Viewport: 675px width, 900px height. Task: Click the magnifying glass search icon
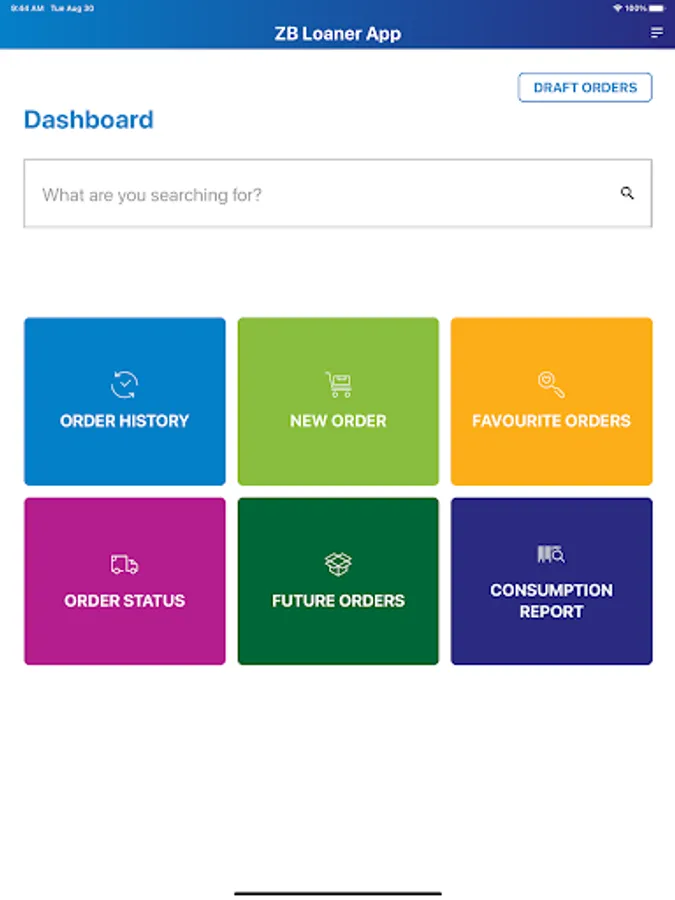pos(627,194)
